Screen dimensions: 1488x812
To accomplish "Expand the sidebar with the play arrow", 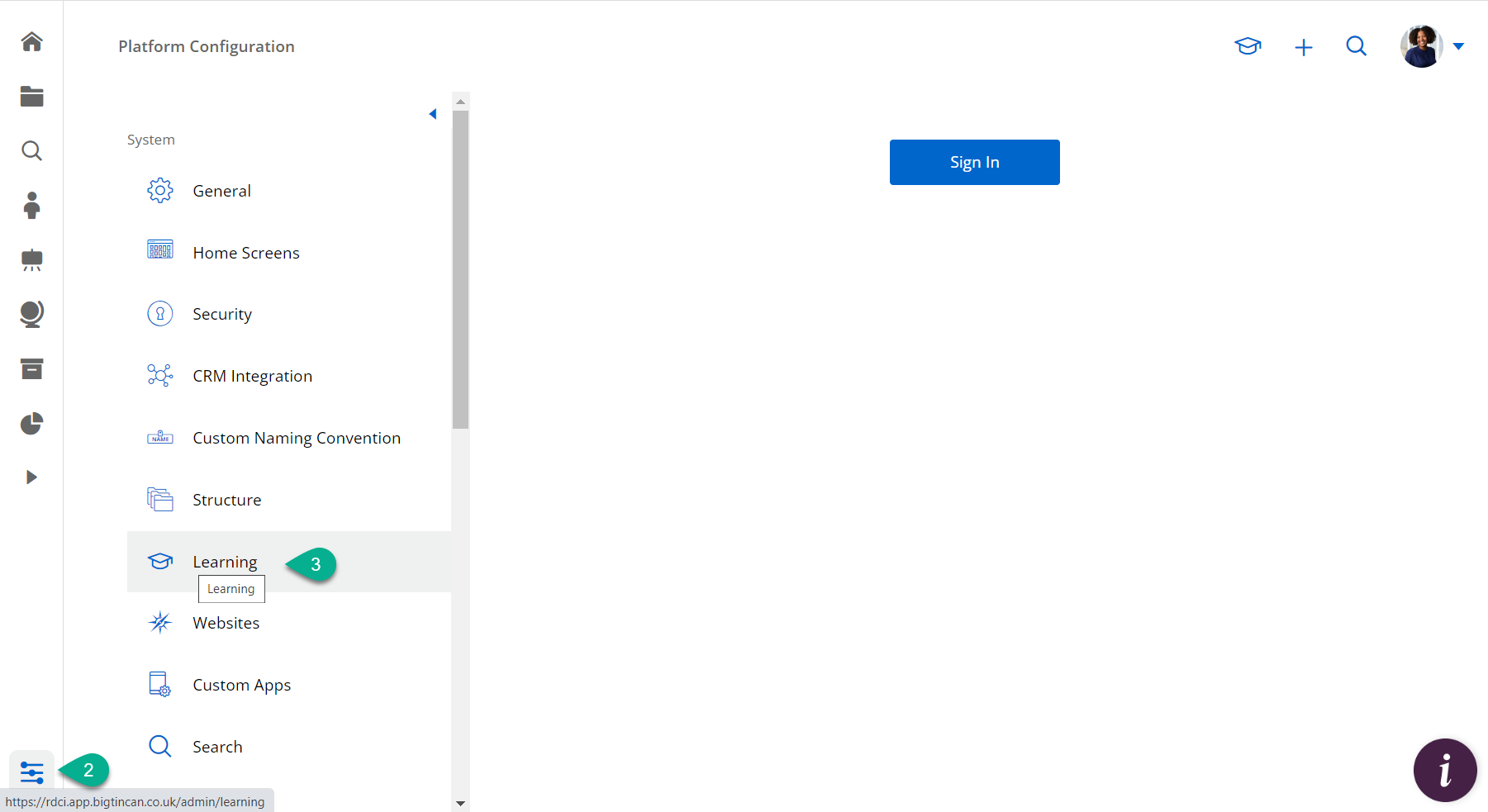I will point(31,477).
